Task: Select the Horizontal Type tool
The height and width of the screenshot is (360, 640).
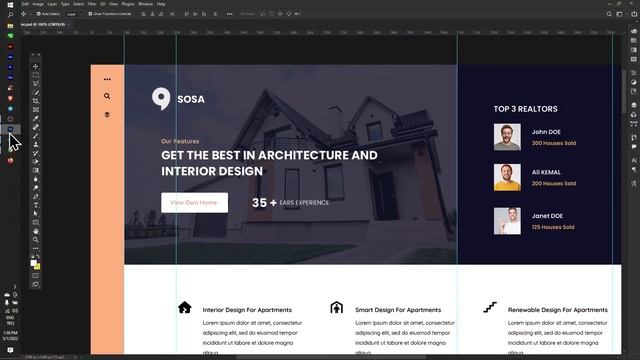Action: 36,205
